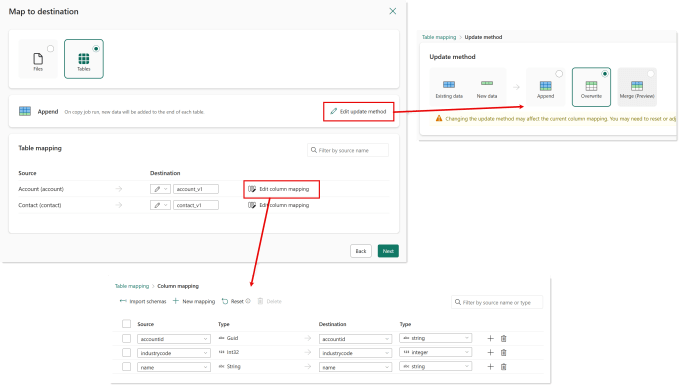This screenshot has width=680, height=386.
Task: Go to Table mapping breadcrumb in Update method panel
Action: click(x=439, y=37)
